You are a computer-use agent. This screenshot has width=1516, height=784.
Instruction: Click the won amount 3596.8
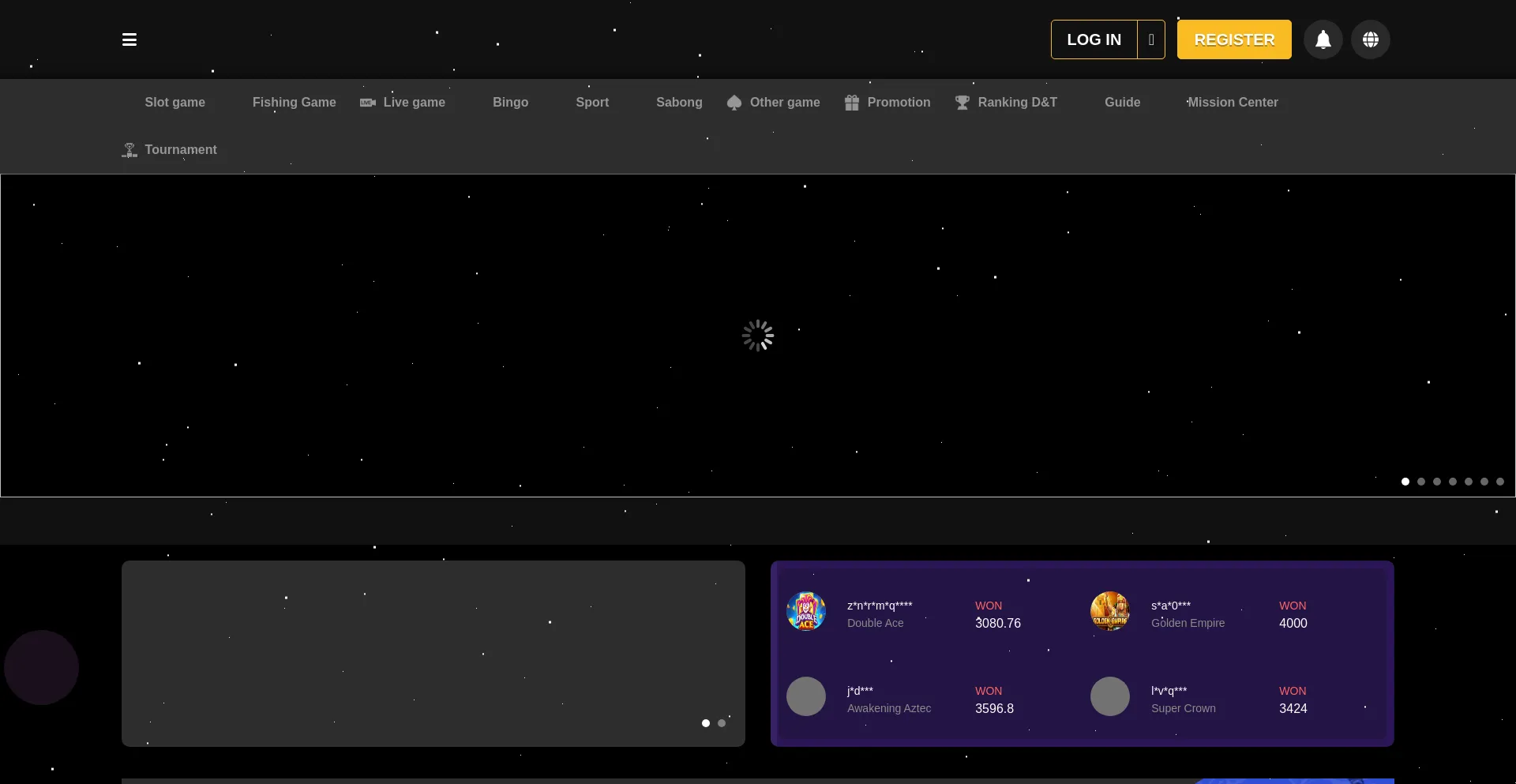click(x=994, y=708)
